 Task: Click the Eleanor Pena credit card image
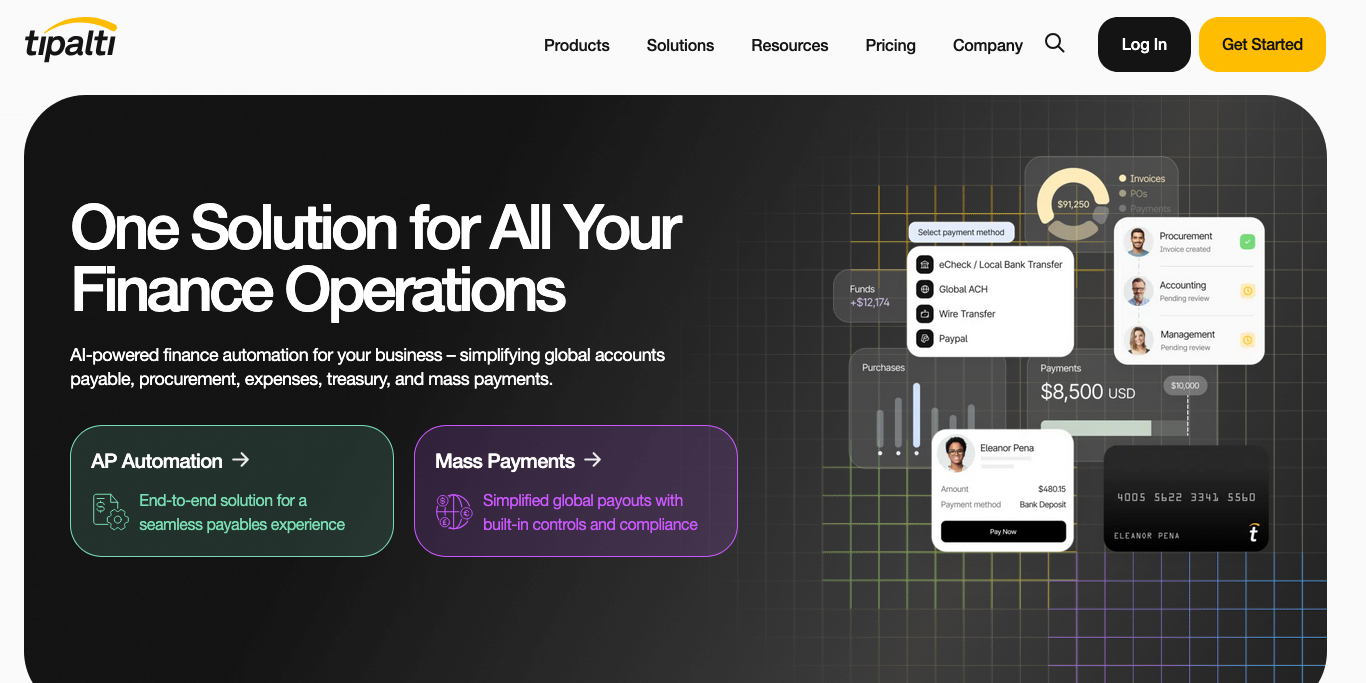[1186, 499]
